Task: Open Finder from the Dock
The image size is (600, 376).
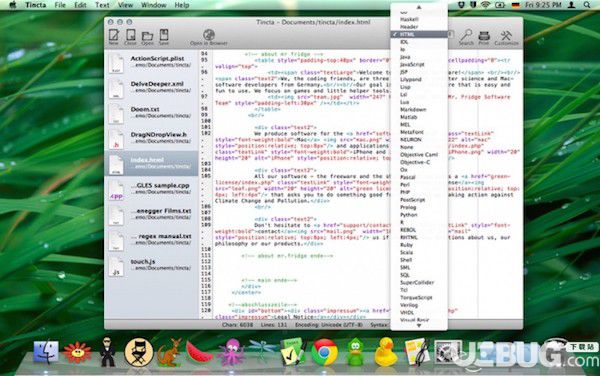Action: (46, 352)
